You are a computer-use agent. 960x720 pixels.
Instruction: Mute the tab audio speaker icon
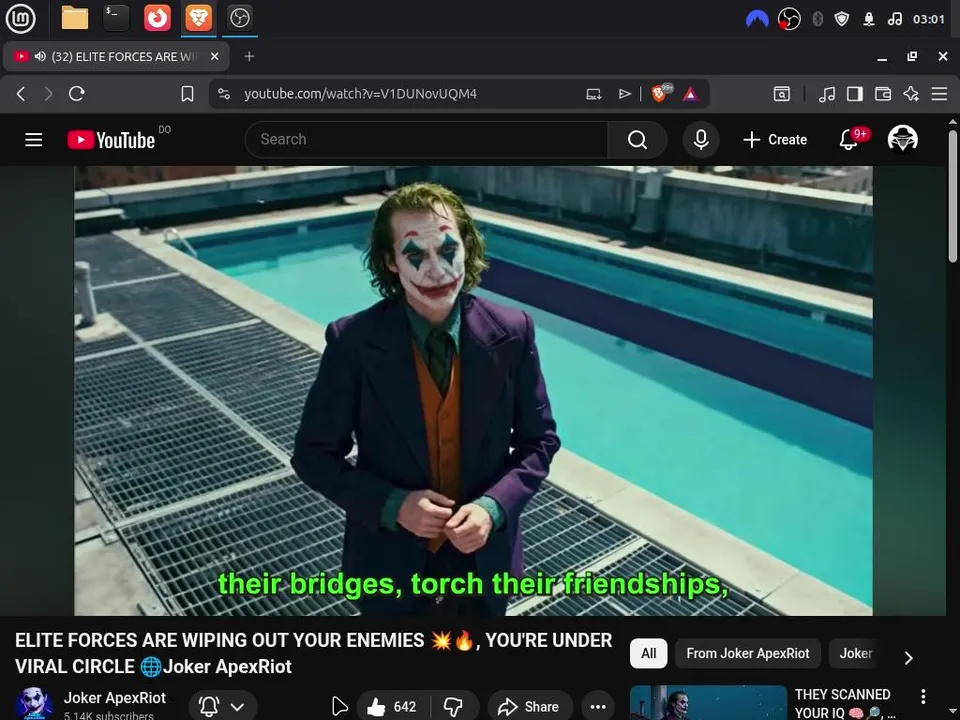click(x=40, y=56)
